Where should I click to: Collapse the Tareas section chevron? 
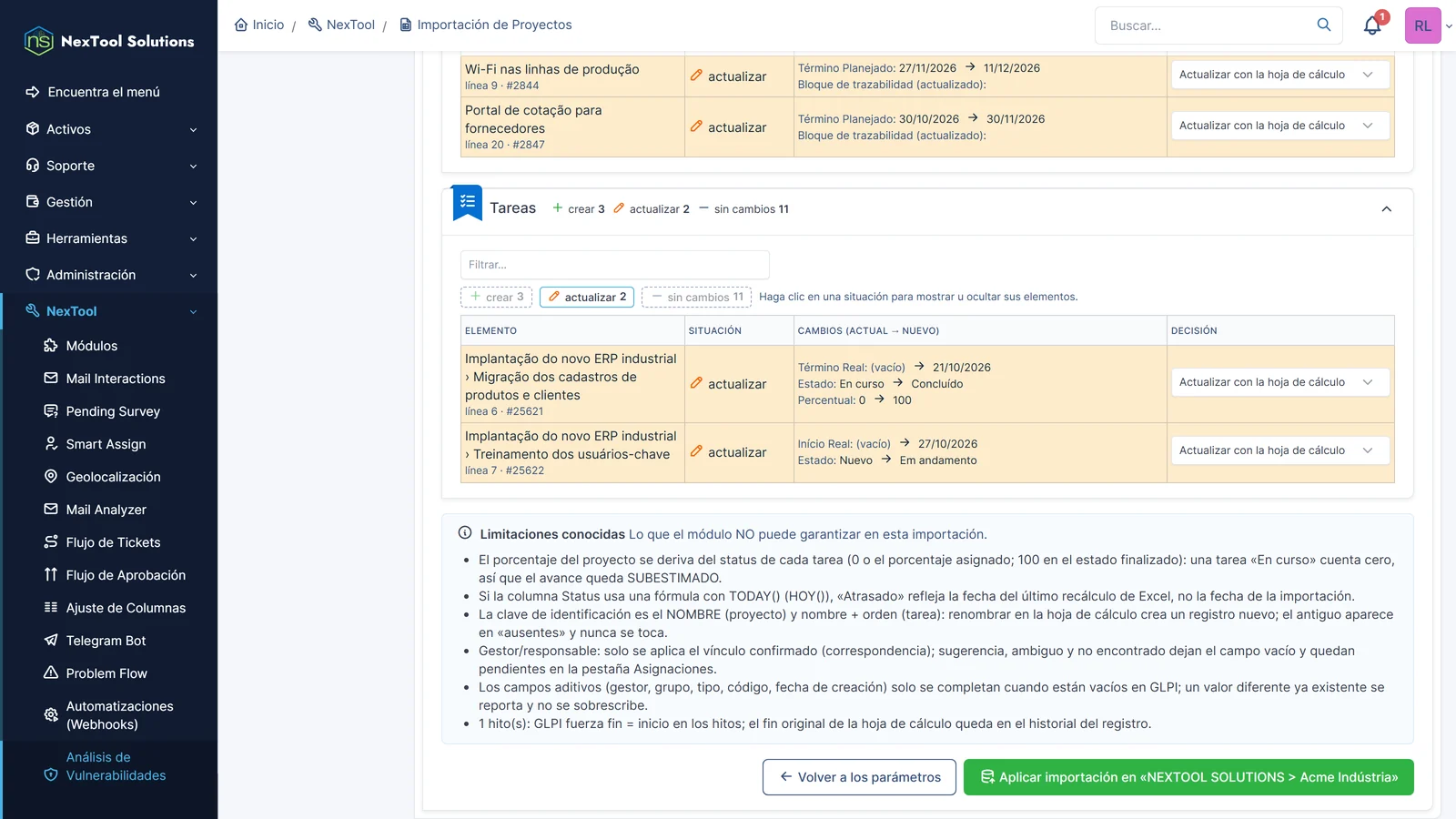(x=1387, y=209)
